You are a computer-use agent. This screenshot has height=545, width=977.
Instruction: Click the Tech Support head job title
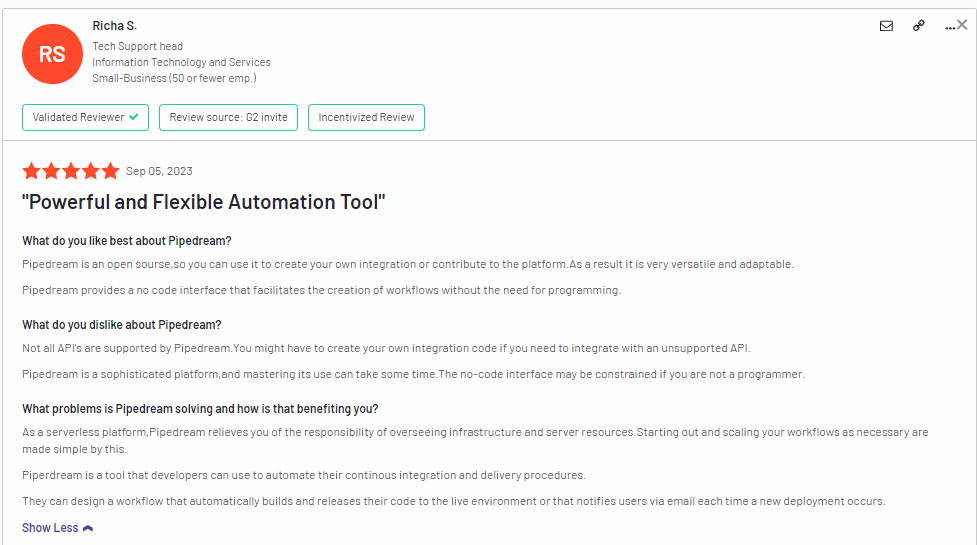pyautogui.click(x=138, y=46)
